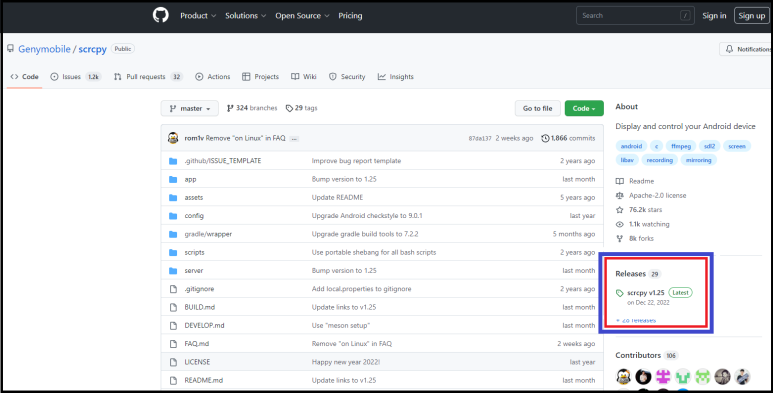View the 76.2k stars link
This screenshot has height=393, width=773.
pyautogui.click(x=639, y=210)
